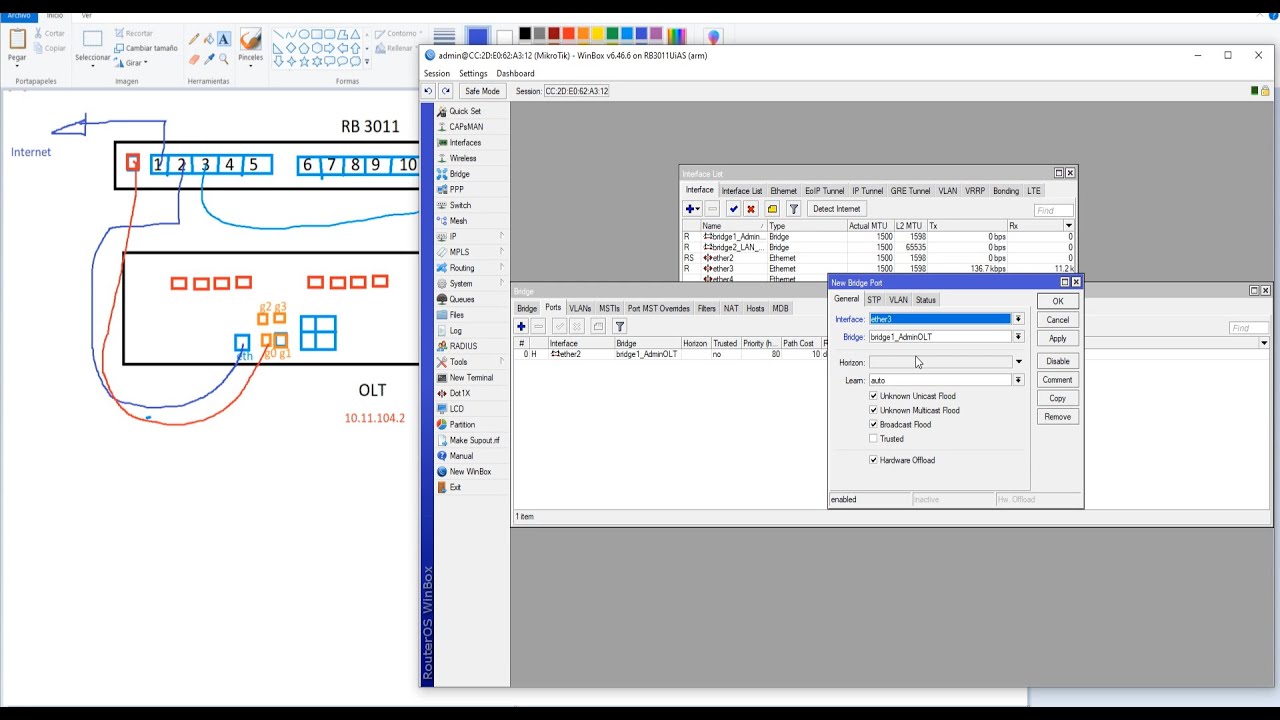Open Quick Set in WinBox sidebar
Screen dimensions: 1280x720
pos(465,111)
